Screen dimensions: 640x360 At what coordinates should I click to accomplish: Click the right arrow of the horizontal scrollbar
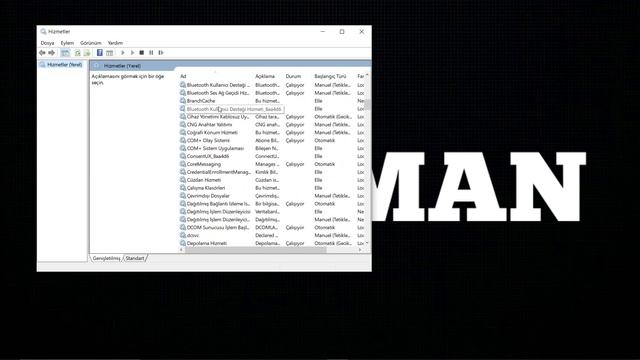pyautogui.click(x=360, y=250)
